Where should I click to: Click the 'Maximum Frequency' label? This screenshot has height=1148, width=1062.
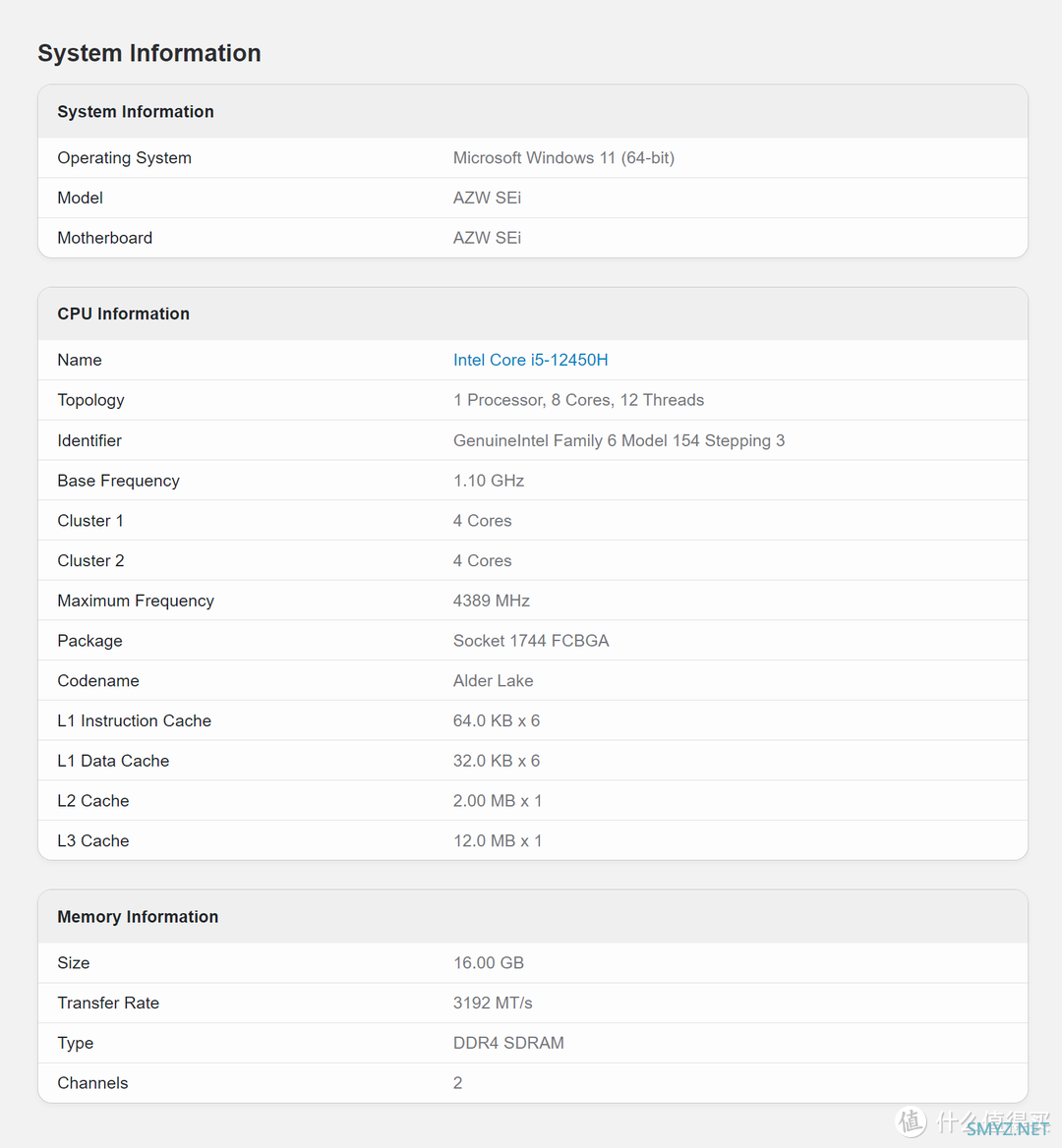tap(136, 602)
